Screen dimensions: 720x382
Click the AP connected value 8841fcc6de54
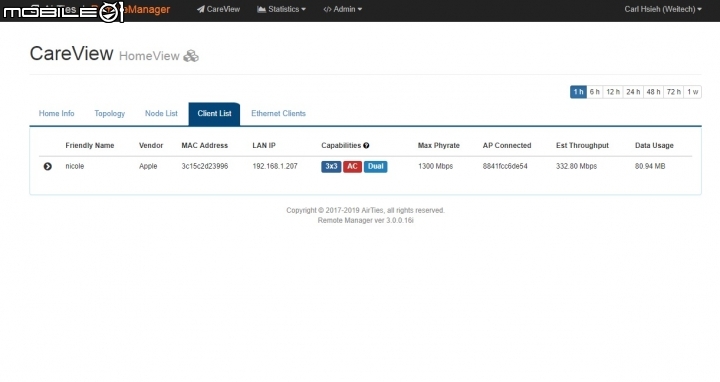[x=505, y=166]
